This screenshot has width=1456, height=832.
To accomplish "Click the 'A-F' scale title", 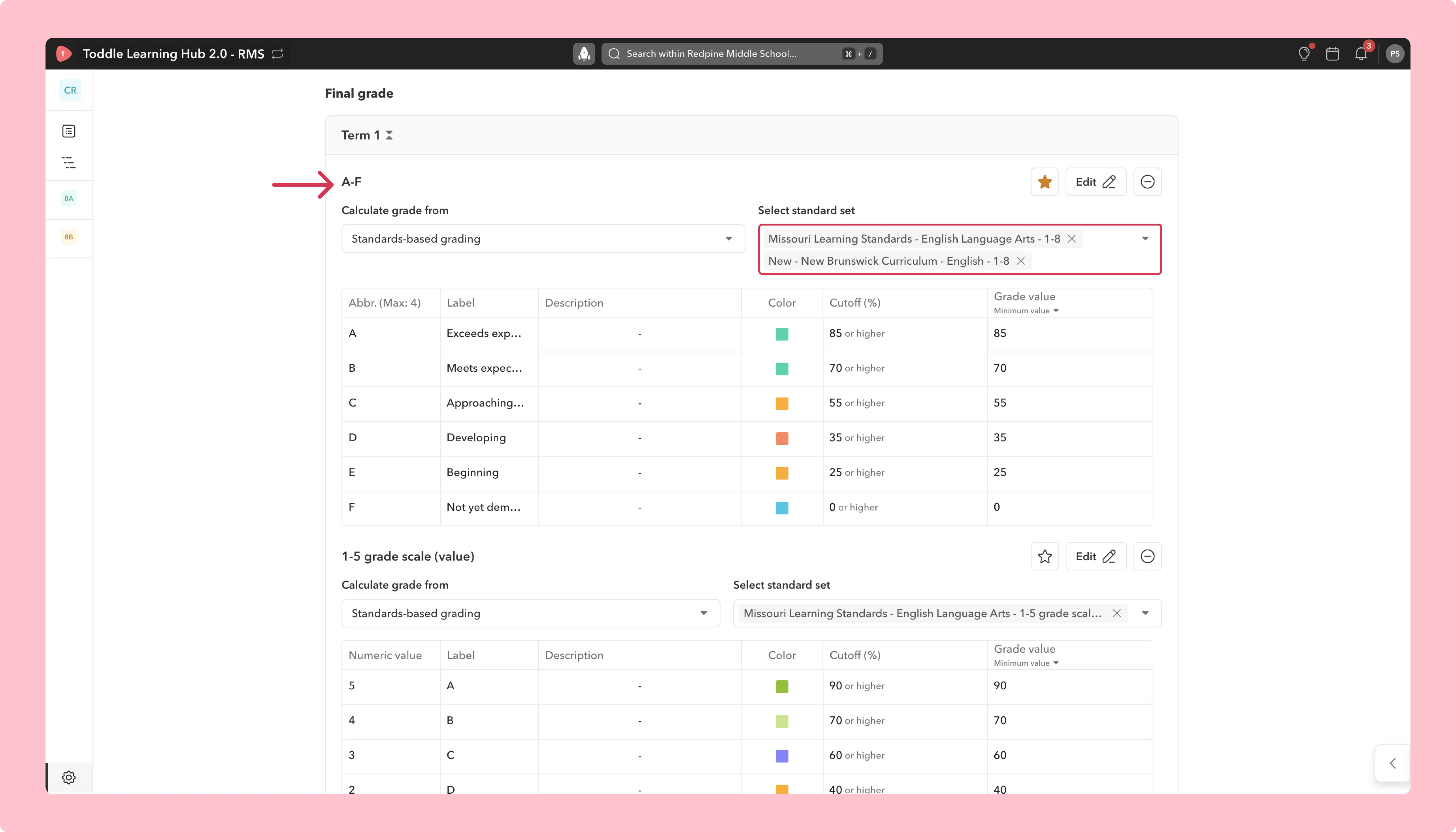I will (x=351, y=182).
